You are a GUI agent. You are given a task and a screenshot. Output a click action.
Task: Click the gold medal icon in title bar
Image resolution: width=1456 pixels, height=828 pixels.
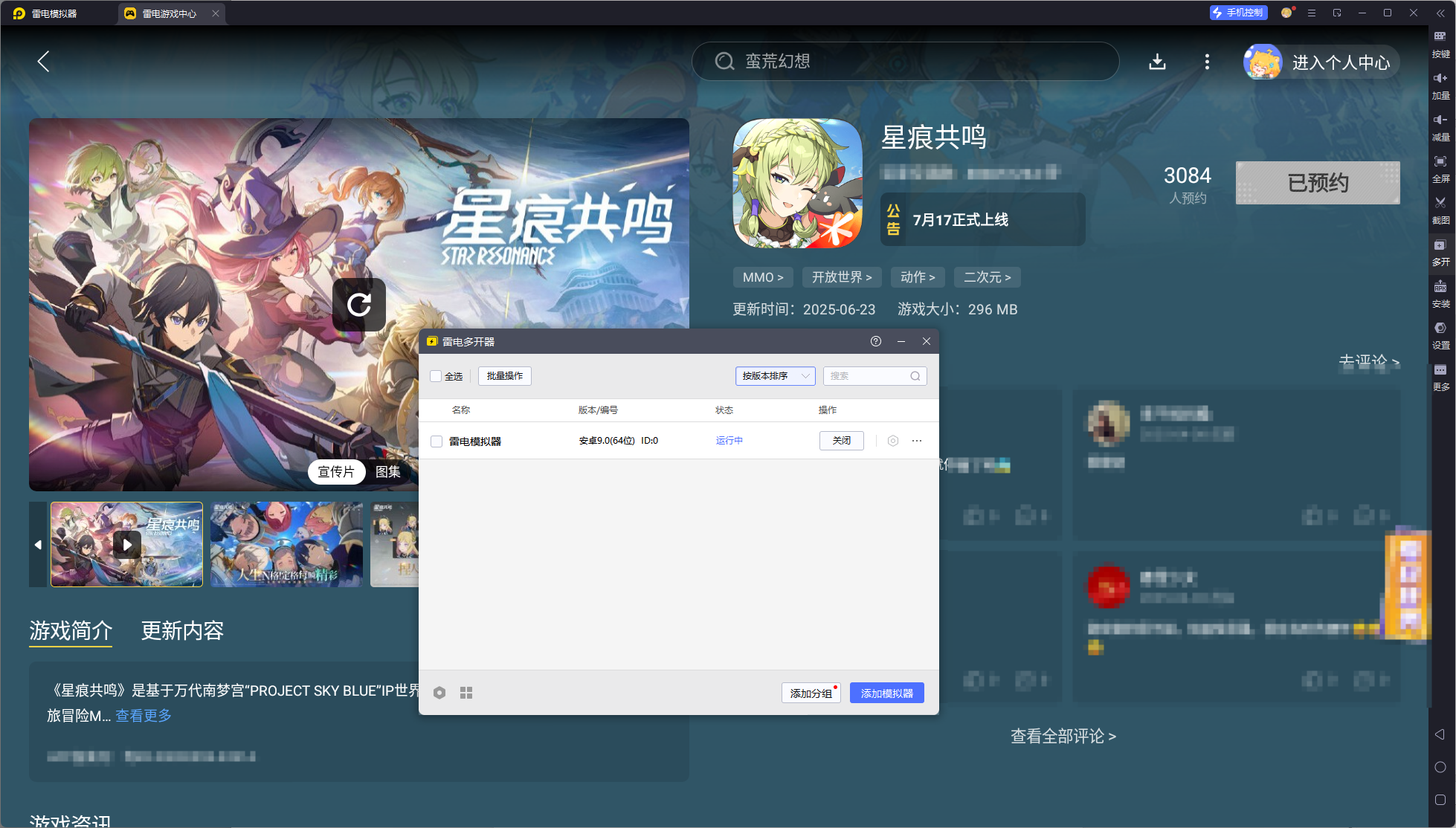pos(1286,13)
